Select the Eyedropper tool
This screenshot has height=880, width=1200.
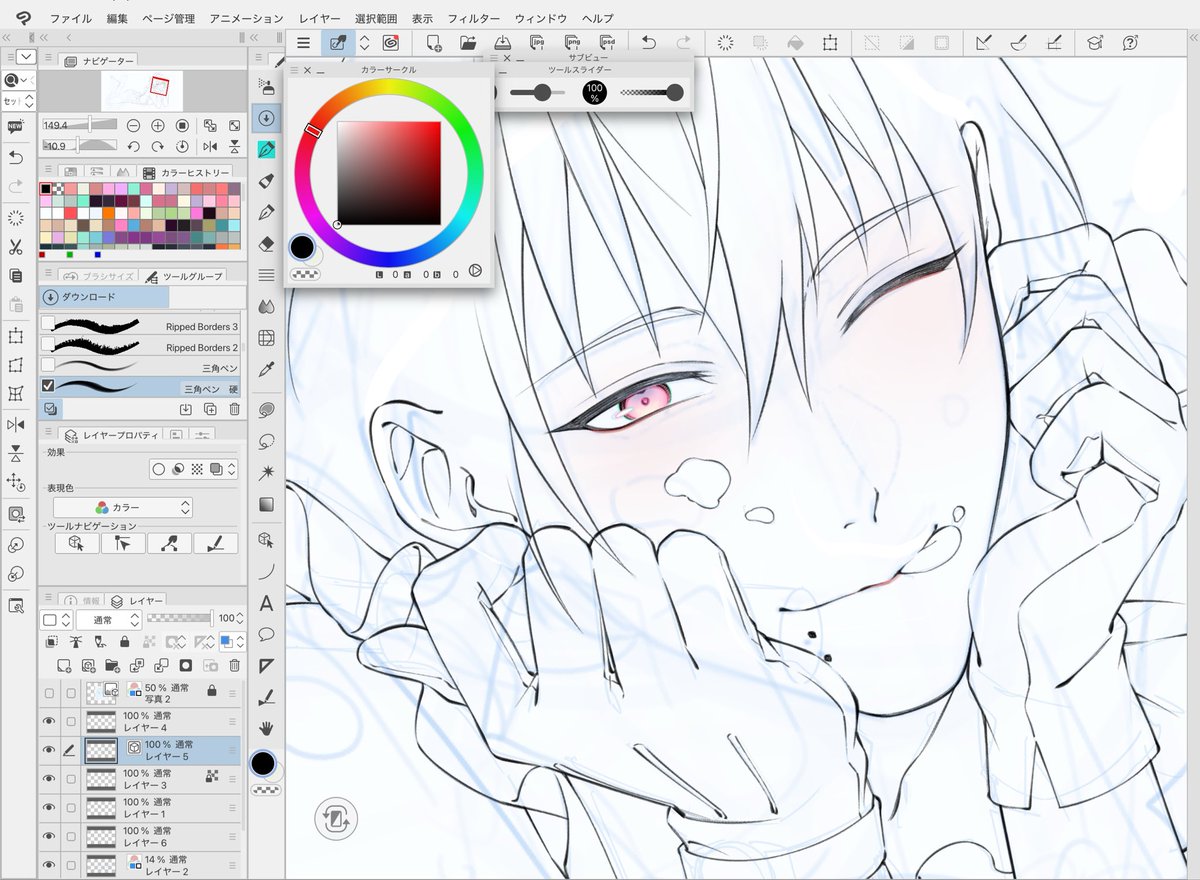pos(266,370)
